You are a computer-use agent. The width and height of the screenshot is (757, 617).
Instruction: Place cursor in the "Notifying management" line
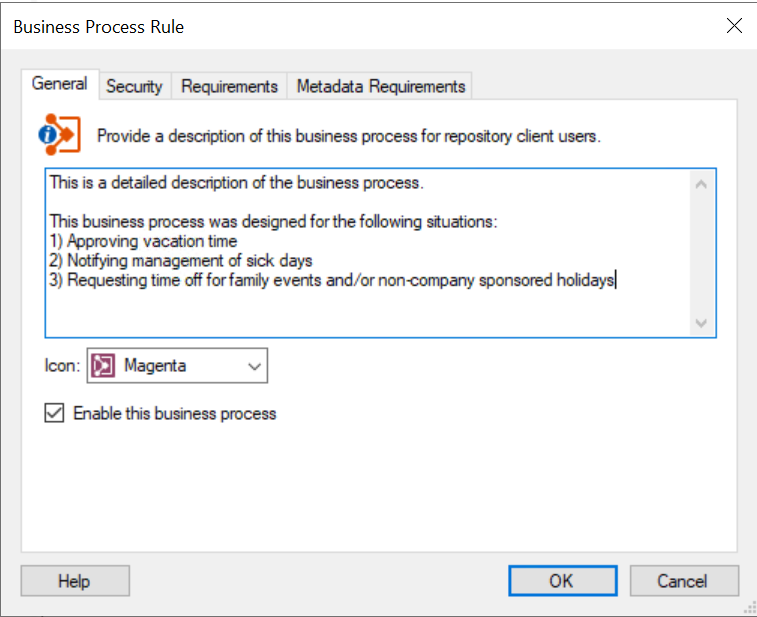pos(180,261)
